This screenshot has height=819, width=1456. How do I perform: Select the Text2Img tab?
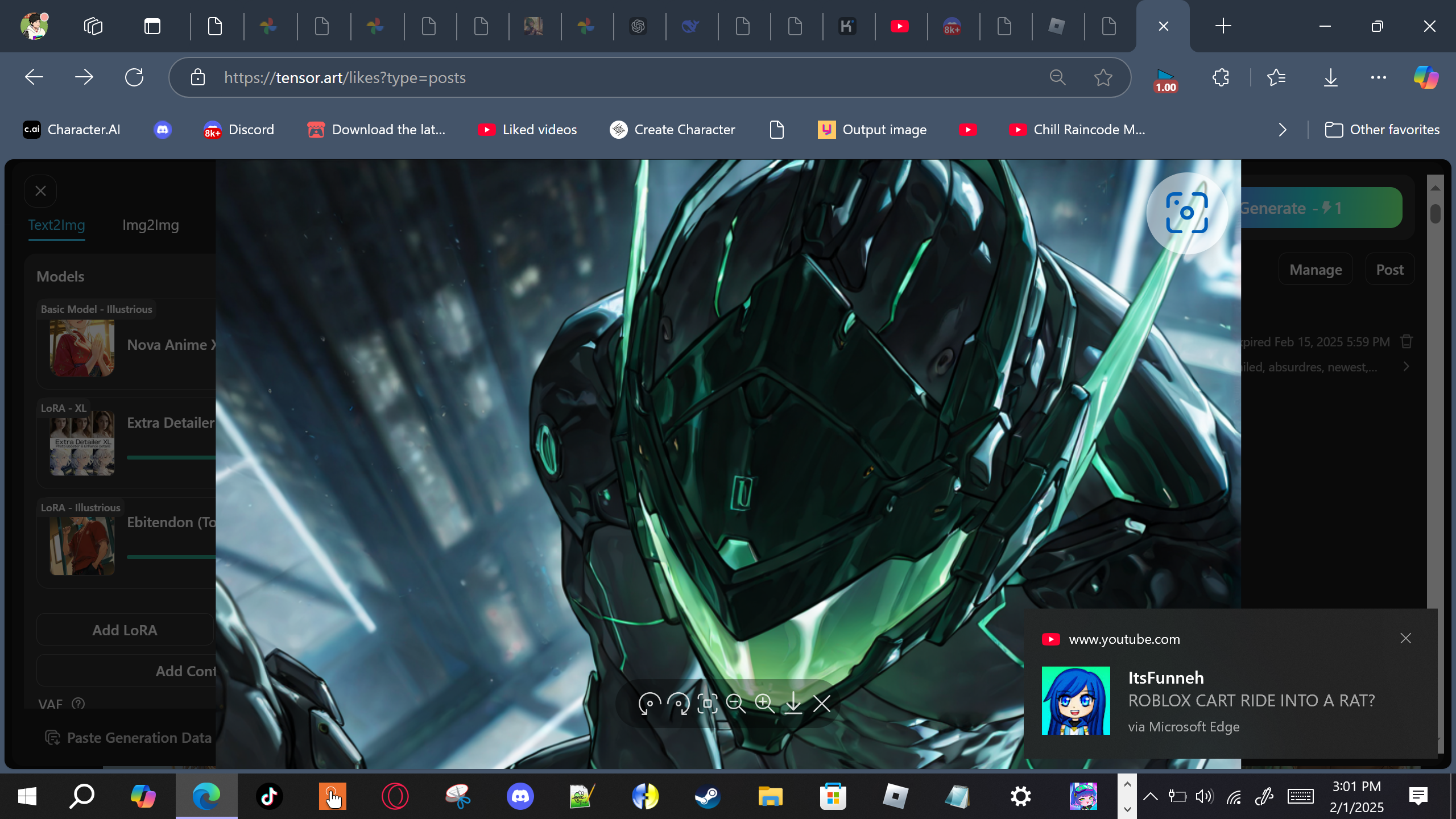(56, 225)
